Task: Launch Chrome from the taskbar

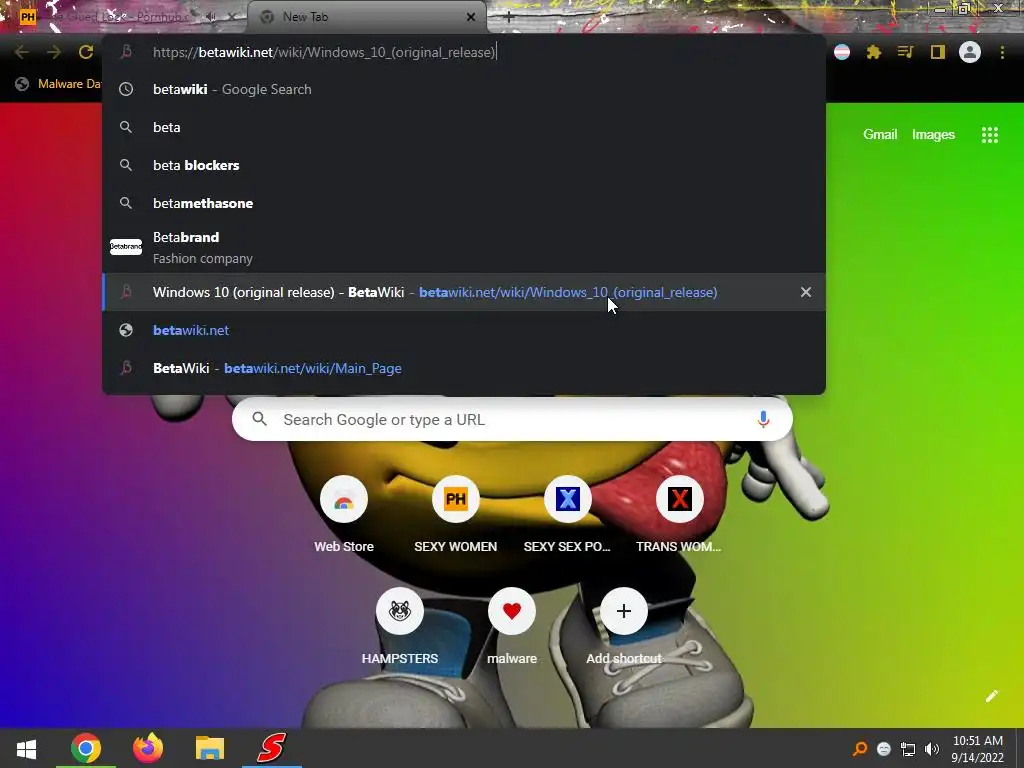Action: (86, 748)
